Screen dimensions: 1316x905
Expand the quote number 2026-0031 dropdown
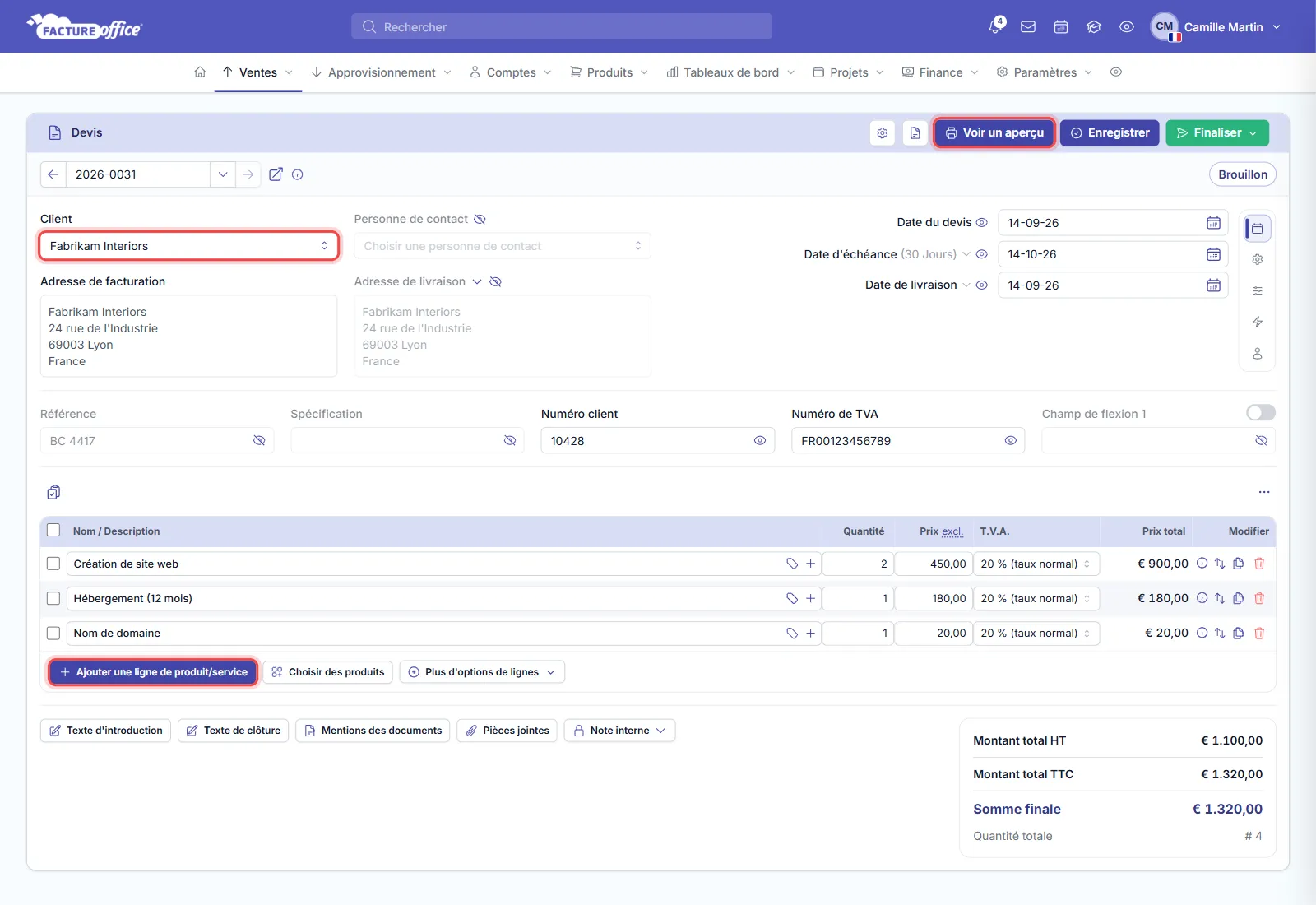223,174
